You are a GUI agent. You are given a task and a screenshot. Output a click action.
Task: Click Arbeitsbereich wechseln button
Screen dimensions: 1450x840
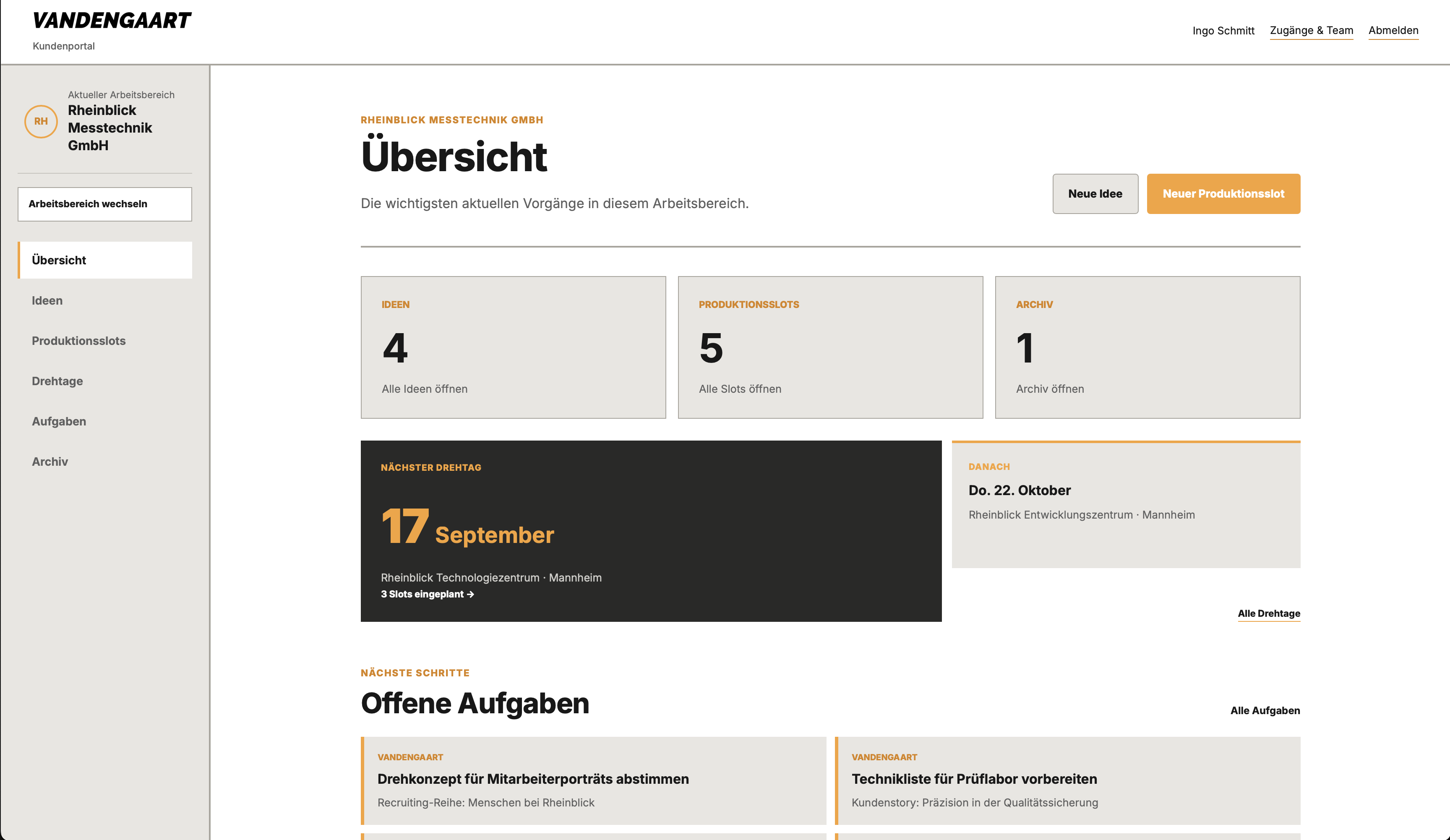pos(105,203)
